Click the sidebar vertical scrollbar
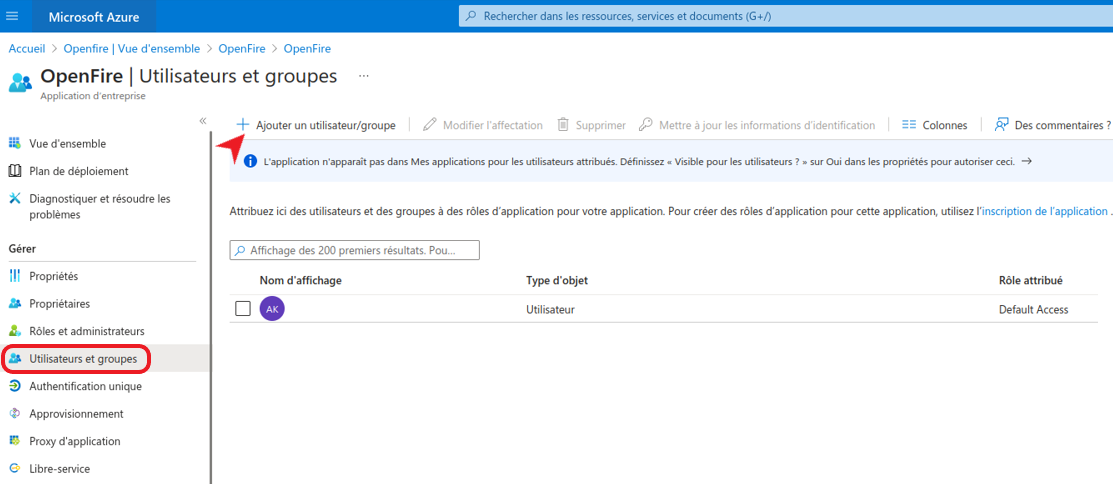The width and height of the screenshot is (1113, 484). pyautogui.click(x=211, y=307)
